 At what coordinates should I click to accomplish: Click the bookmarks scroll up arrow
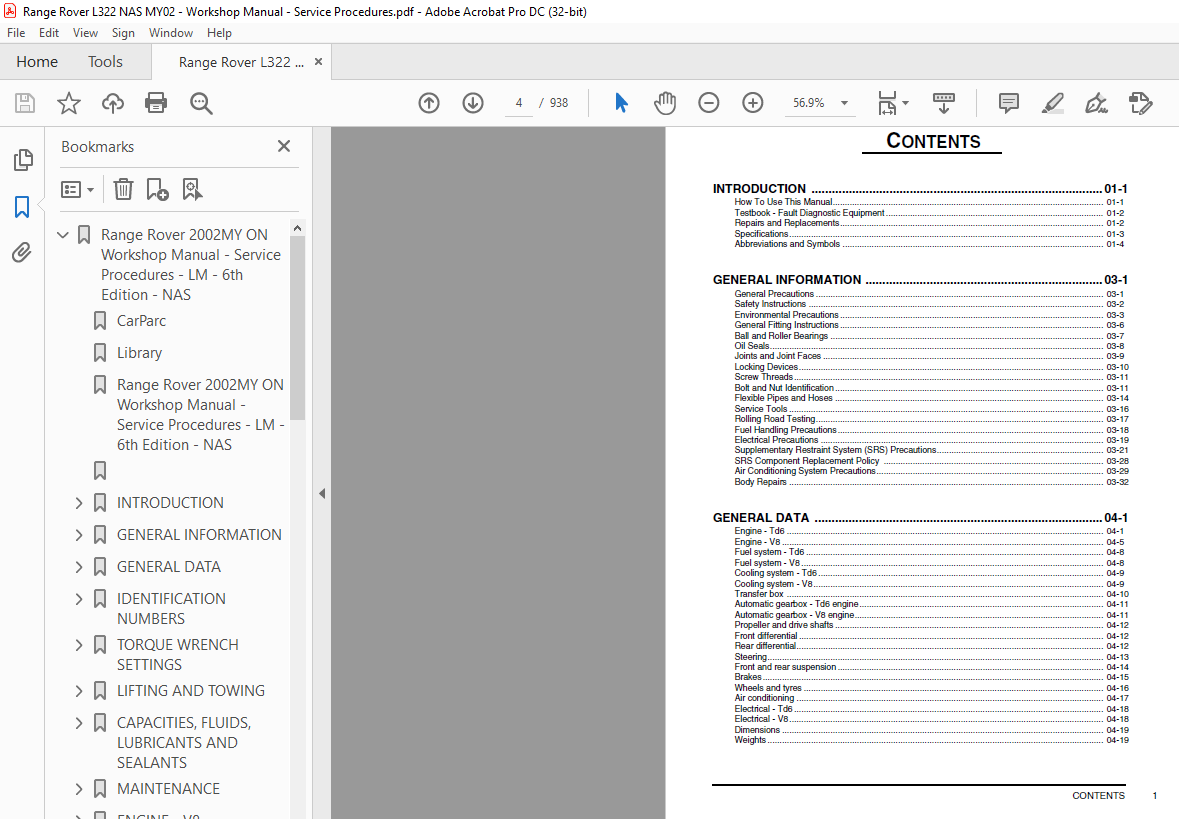pyautogui.click(x=297, y=228)
